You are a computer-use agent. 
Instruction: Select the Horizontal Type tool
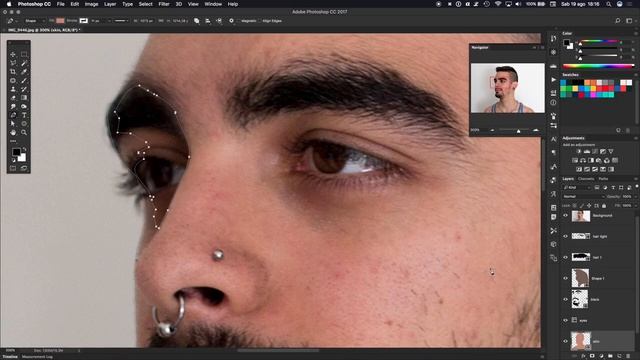click(24, 115)
